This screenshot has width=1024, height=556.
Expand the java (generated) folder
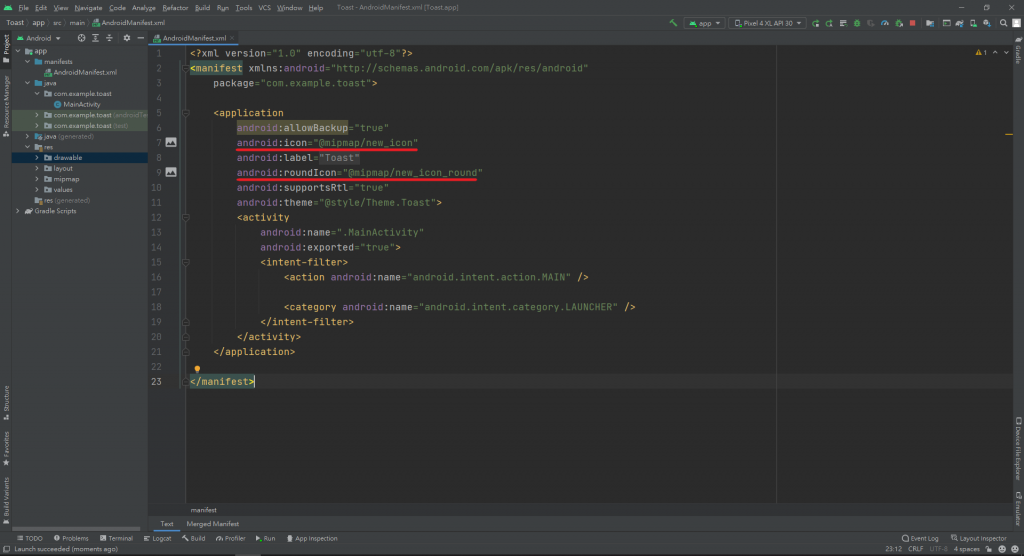[27, 137]
